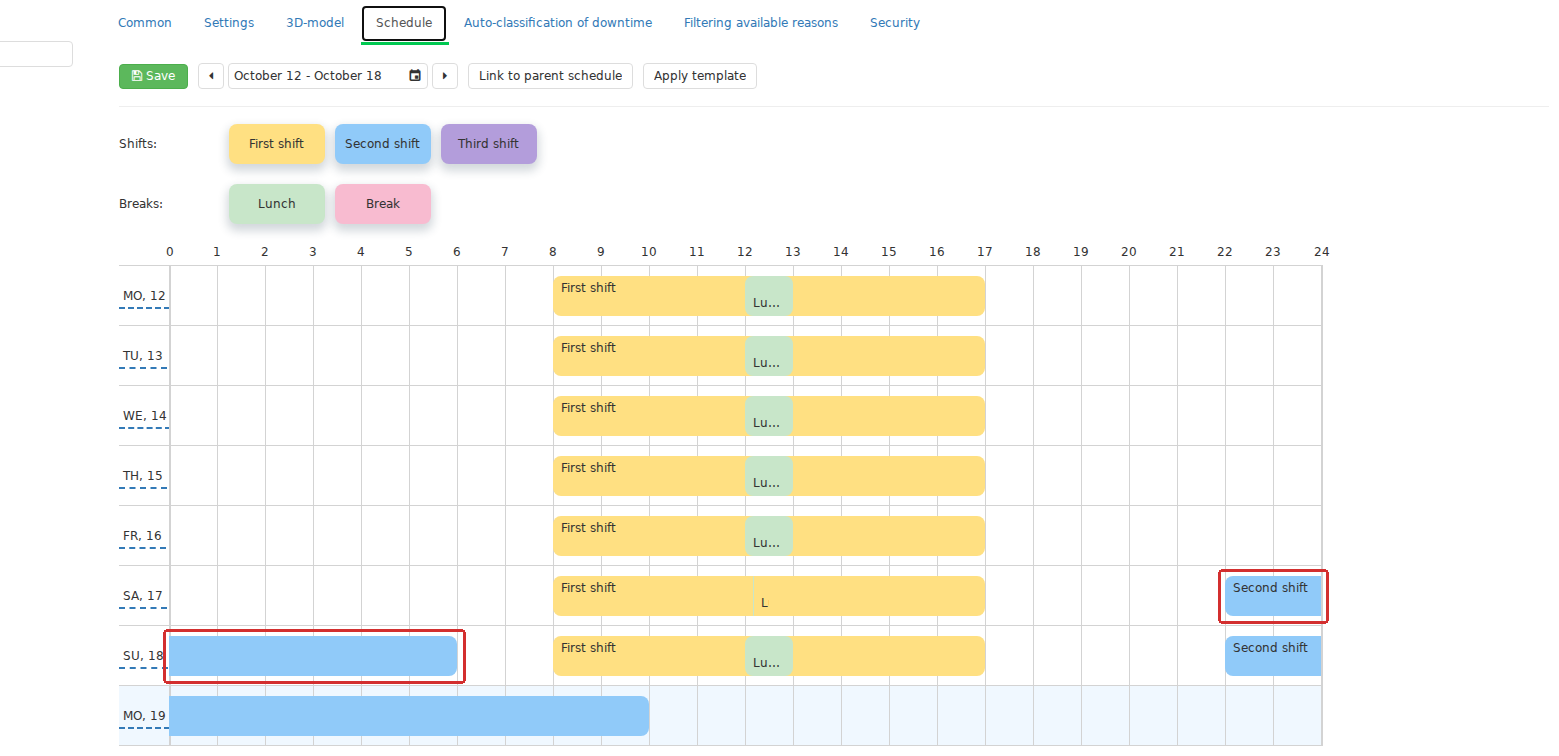Open Auto-classification of downtime tab
Viewport: 1559px width, 756px height.
[x=558, y=23]
